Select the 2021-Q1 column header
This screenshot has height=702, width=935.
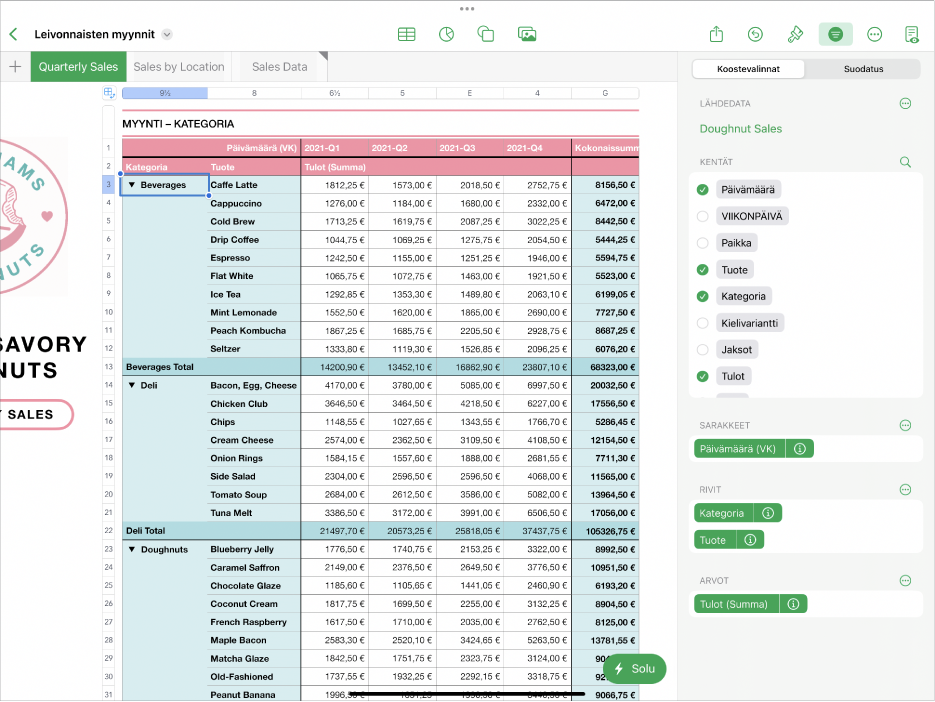[x=335, y=148]
